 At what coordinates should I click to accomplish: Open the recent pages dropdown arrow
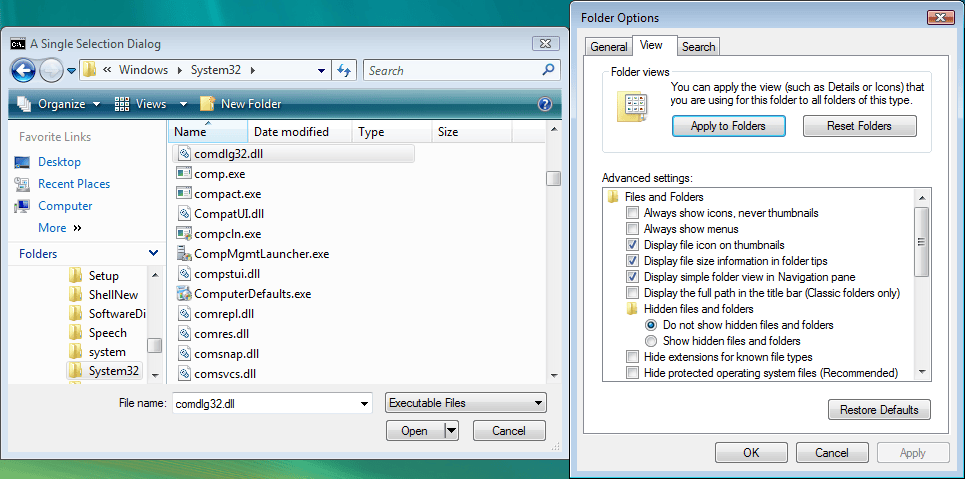coord(71,71)
